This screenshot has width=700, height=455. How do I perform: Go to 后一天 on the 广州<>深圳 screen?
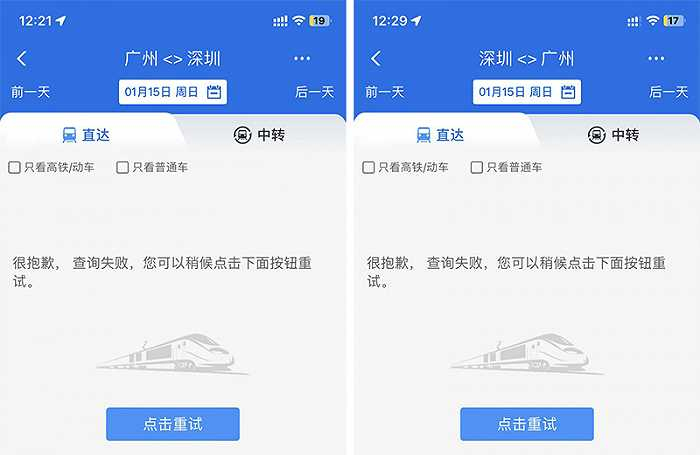314,92
